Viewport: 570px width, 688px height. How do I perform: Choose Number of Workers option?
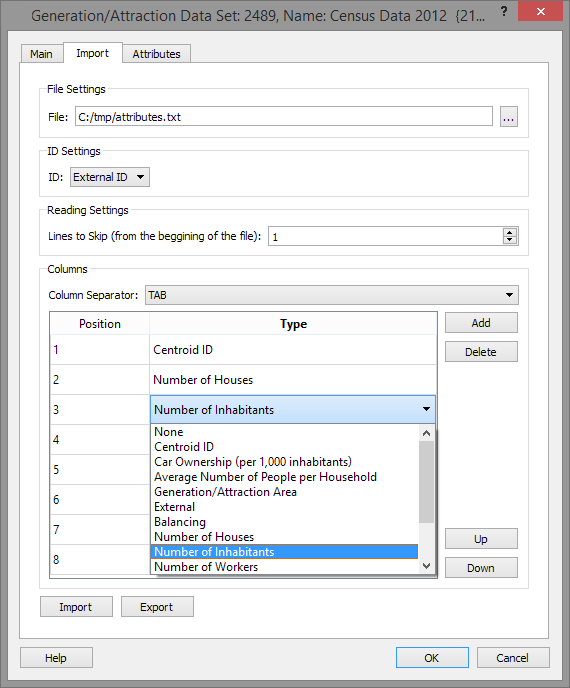(284, 566)
